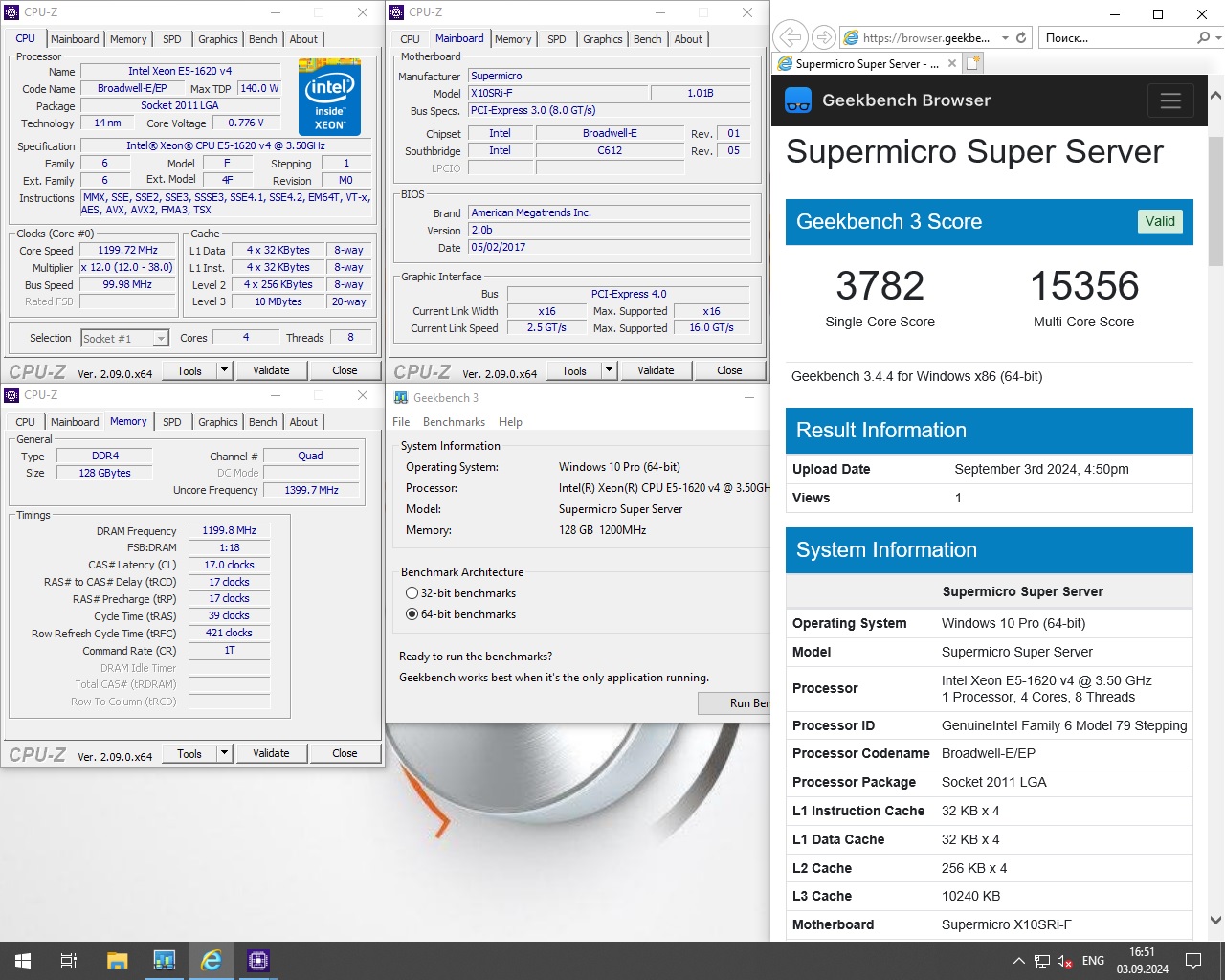The width and height of the screenshot is (1225, 980).
Task: Click scrollbar up arrow in browser
Action: [1215, 96]
